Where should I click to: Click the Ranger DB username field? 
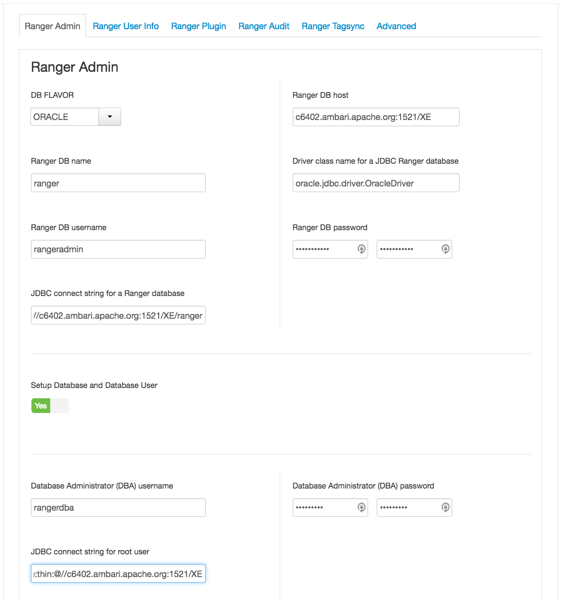click(118, 249)
